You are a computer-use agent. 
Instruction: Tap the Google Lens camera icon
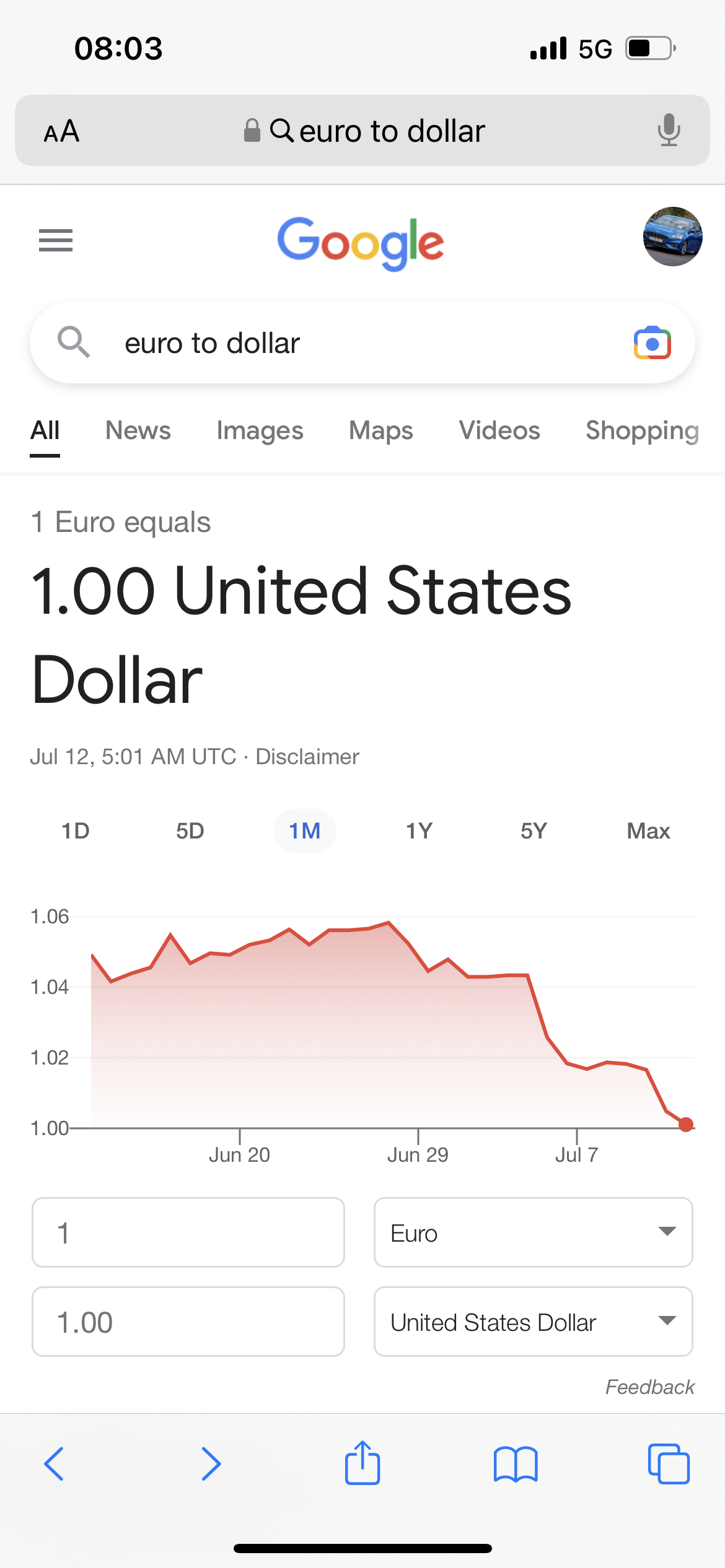tap(652, 342)
